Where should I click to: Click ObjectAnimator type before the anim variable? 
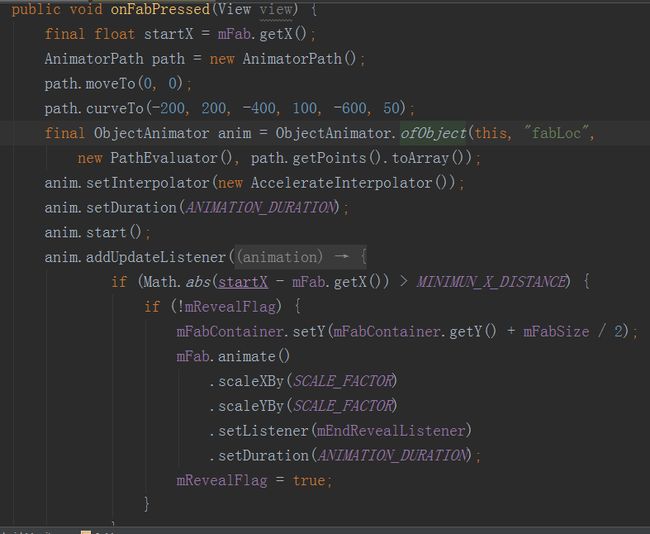[x=152, y=133]
